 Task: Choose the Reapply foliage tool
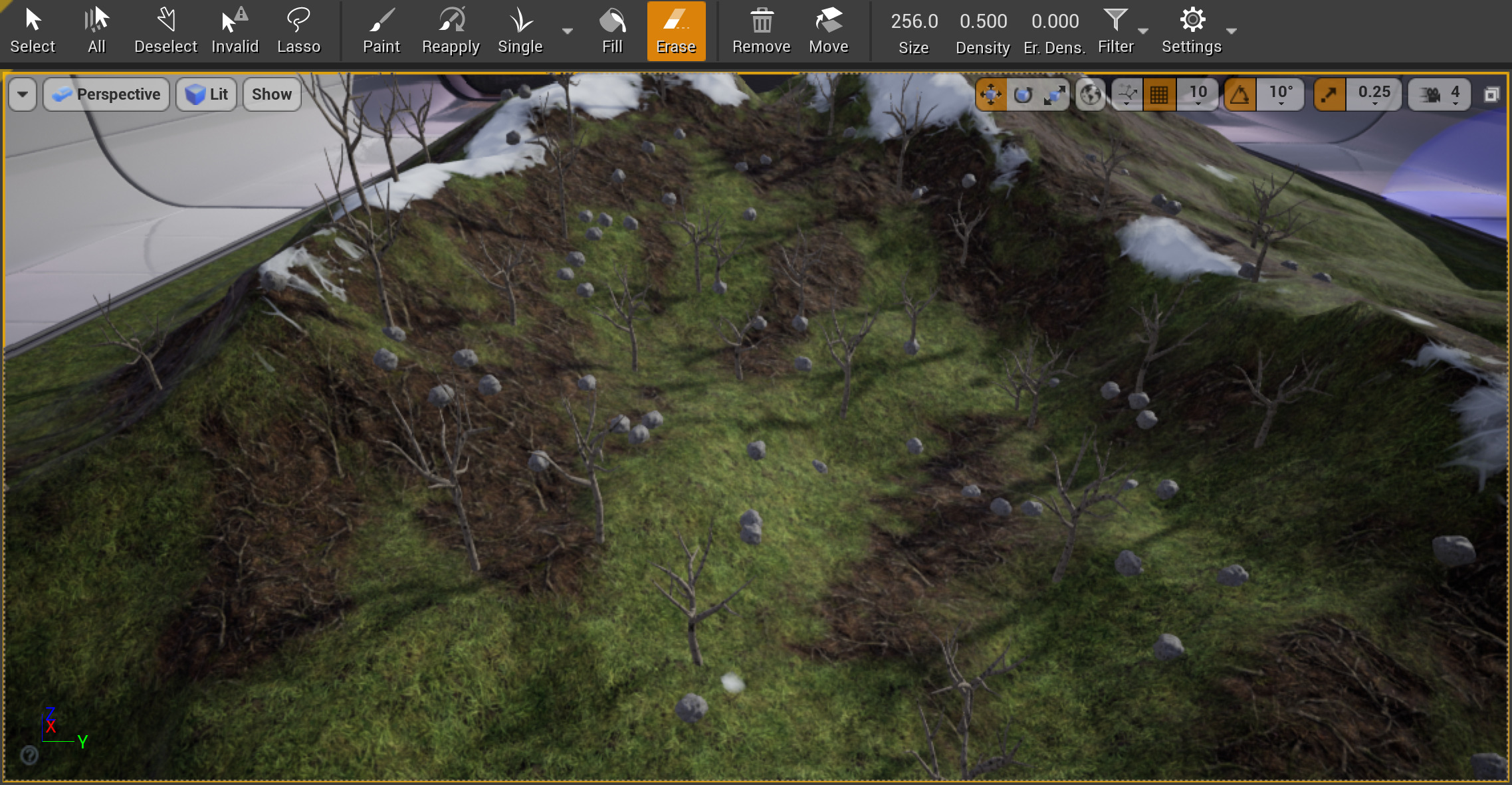point(451,31)
